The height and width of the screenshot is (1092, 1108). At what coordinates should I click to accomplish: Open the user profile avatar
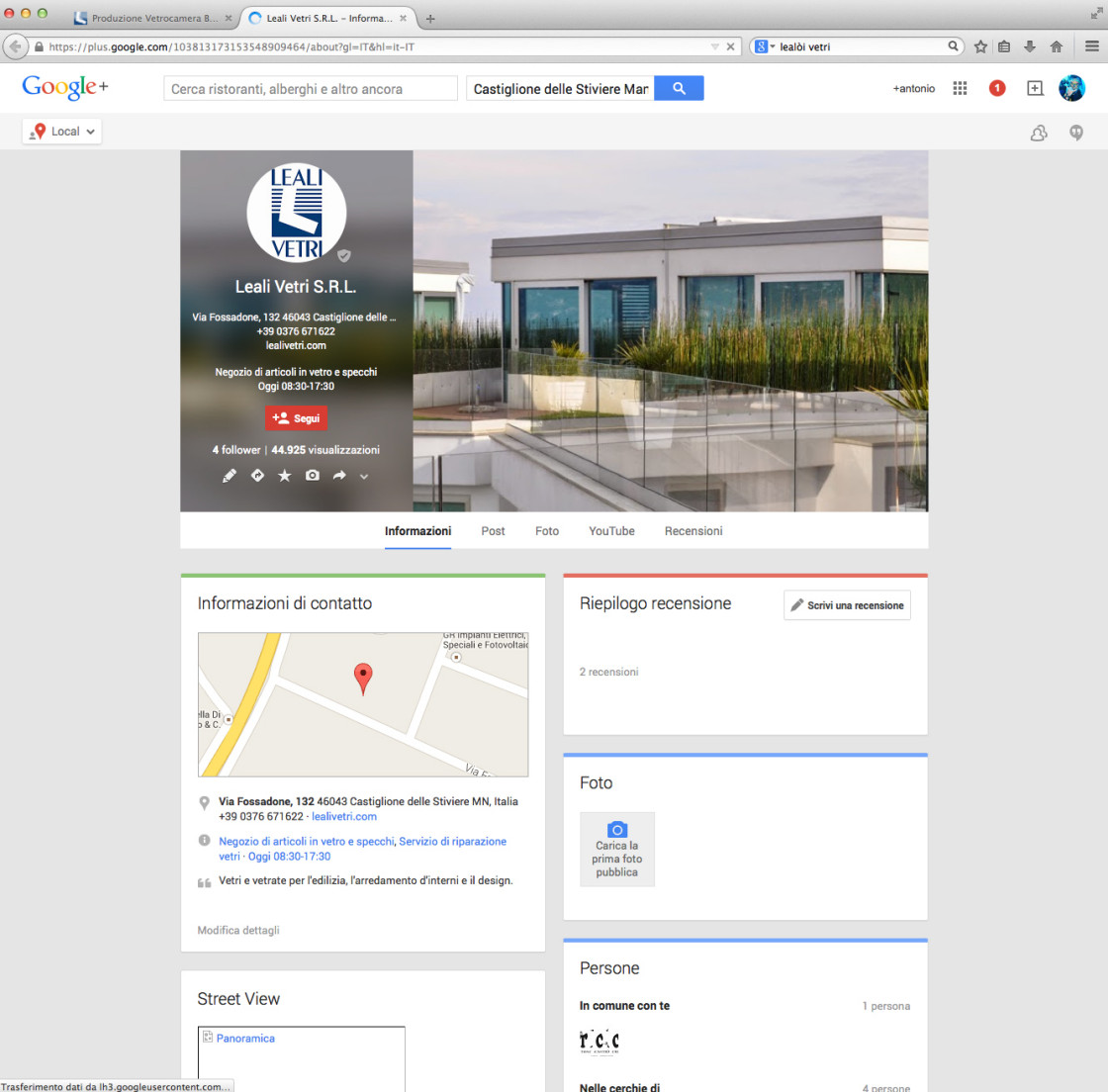click(x=1071, y=88)
